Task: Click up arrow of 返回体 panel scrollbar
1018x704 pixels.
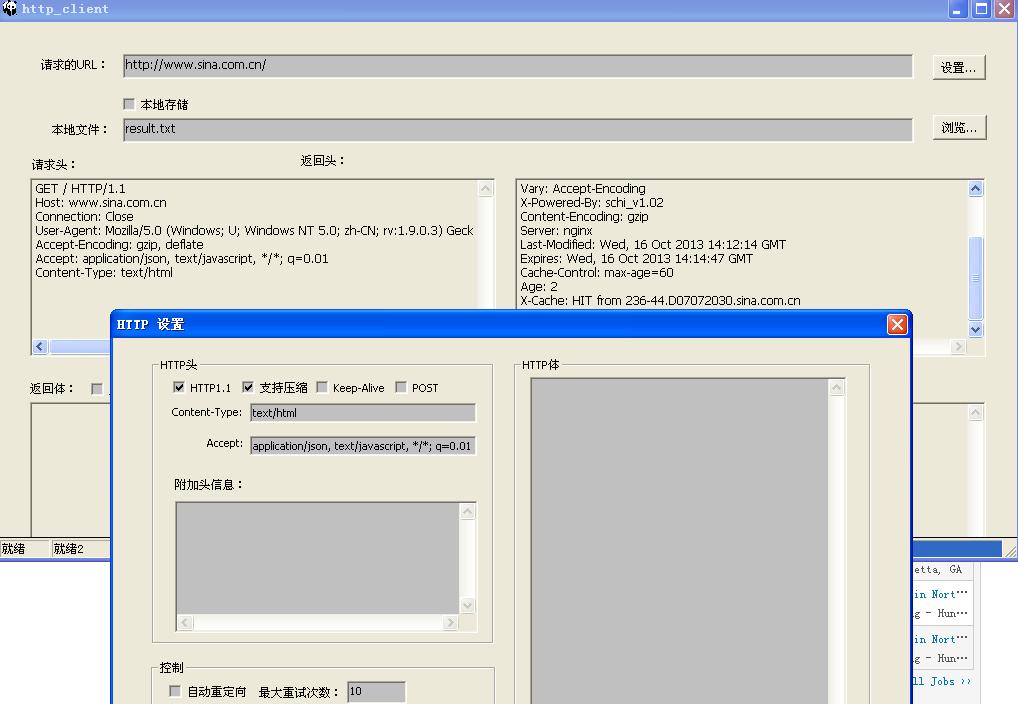Action: pos(975,412)
